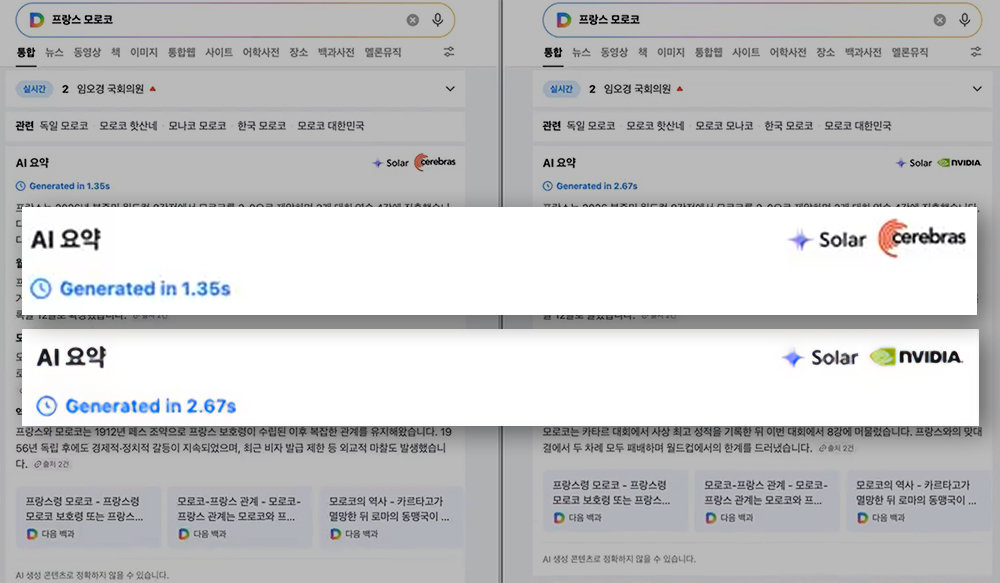Open 모로코-프랑스 관계 source card in left panel
The height and width of the screenshot is (583, 1000).
[239, 517]
